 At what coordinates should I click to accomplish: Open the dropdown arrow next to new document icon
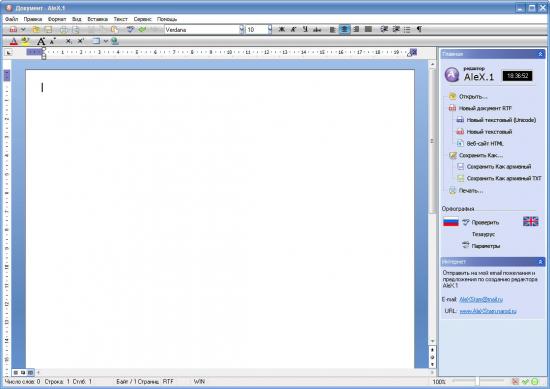tap(23, 30)
